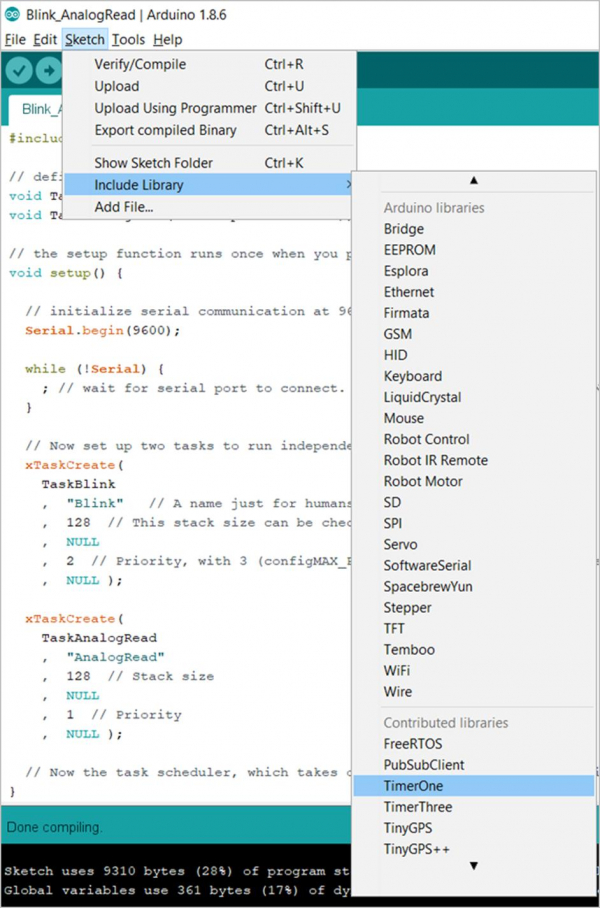Image resolution: width=600 pixels, height=908 pixels.
Task: Include the Robot Motor library
Action: point(474,481)
